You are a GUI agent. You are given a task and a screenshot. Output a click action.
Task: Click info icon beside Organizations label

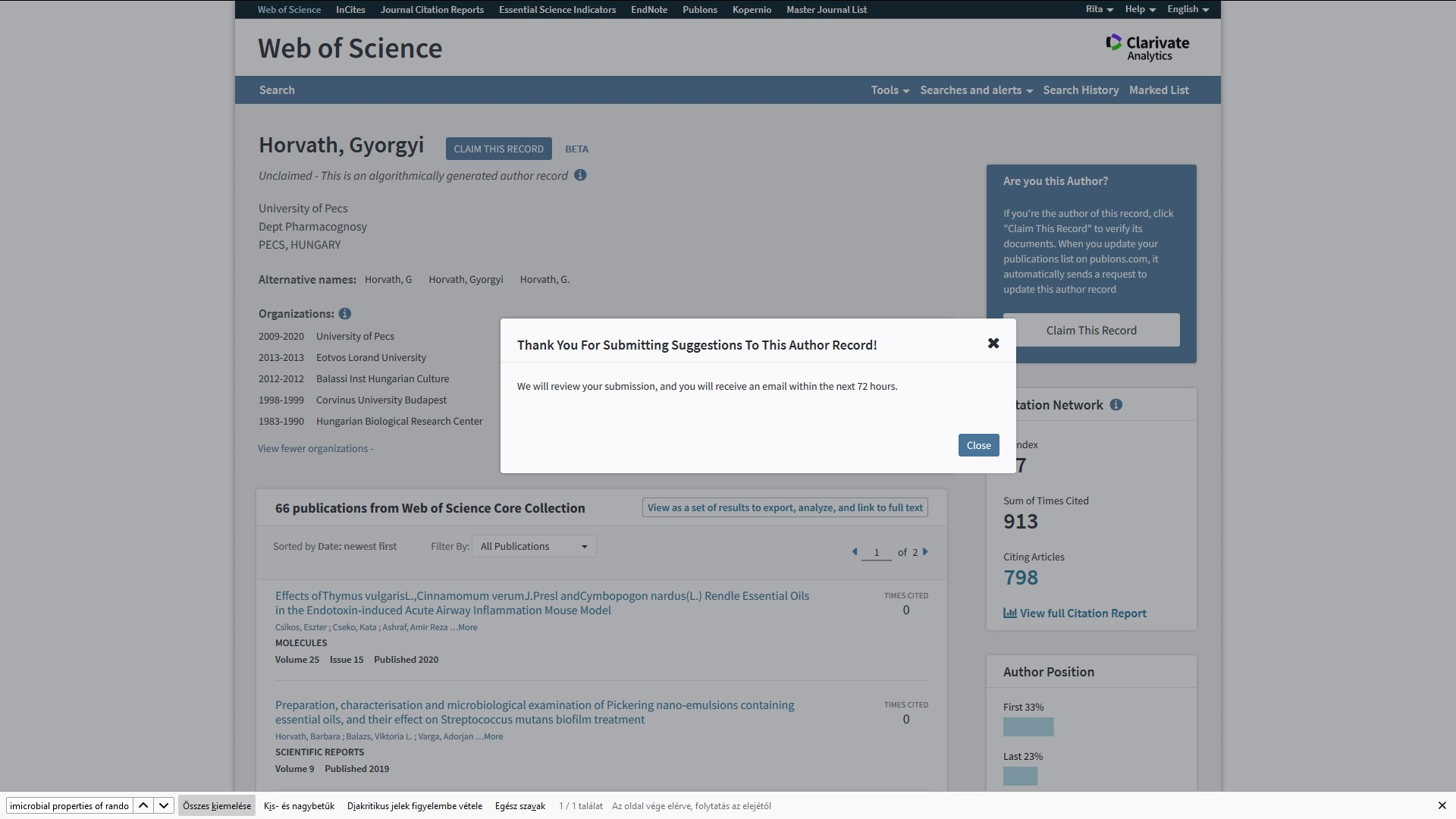tap(344, 314)
